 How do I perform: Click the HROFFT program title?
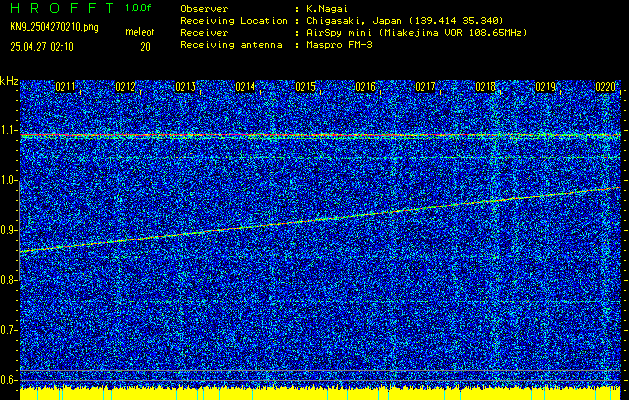pyautogui.click(x=62, y=8)
